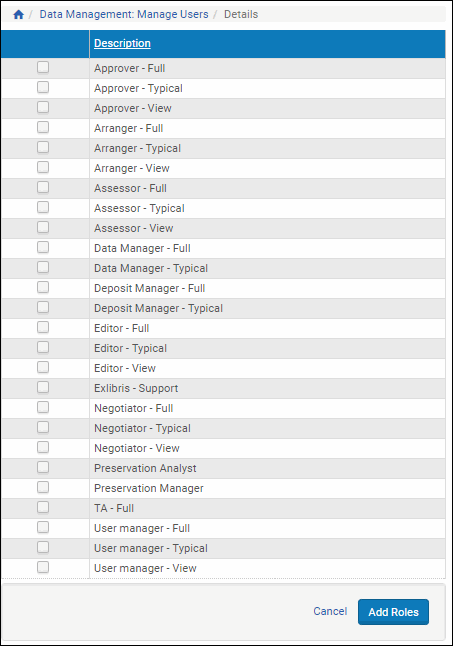Image resolution: width=453 pixels, height=646 pixels.
Task: Tick the TA - Full checkbox
Action: pyautogui.click(x=43, y=507)
